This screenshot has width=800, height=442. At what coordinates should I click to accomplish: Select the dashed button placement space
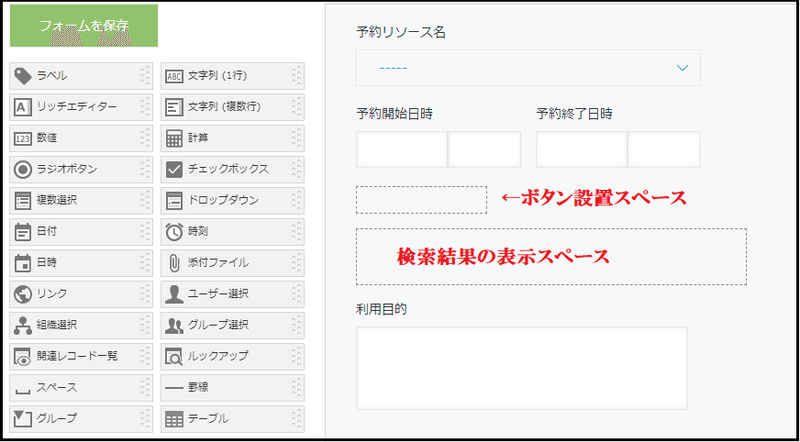click(x=421, y=200)
